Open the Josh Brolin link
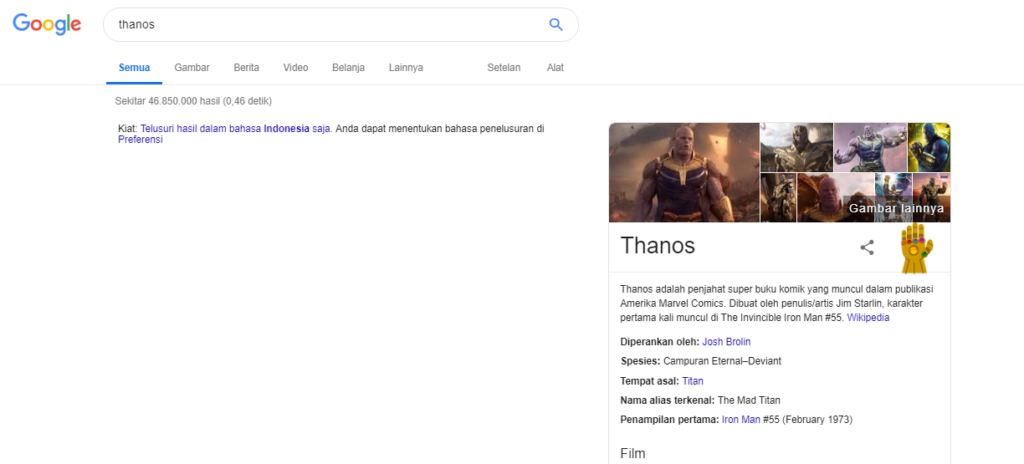The image size is (1024, 464). pyautogui.click(x=726, y=341)
